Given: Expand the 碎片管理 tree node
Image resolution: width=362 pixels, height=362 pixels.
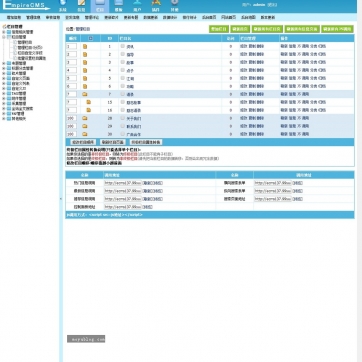Looking at the screenshot, I should [4, 73].
